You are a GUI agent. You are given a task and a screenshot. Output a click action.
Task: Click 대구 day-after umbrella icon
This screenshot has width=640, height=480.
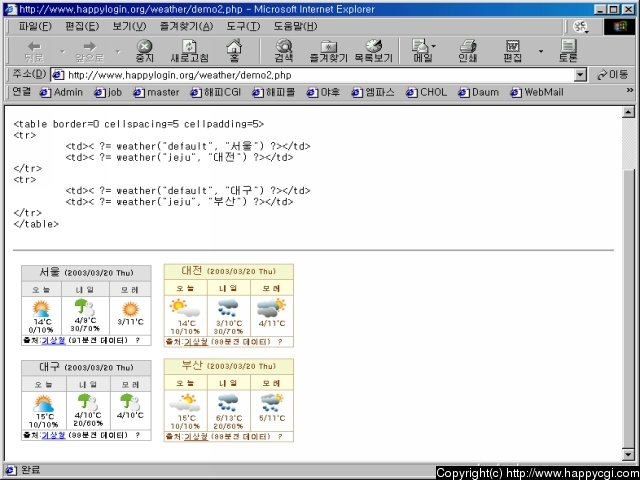coord(130,402)
